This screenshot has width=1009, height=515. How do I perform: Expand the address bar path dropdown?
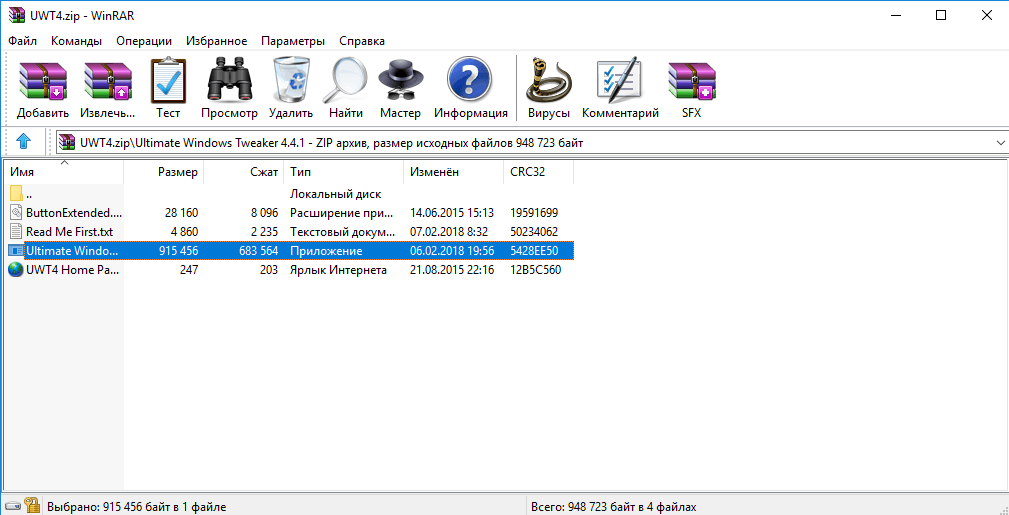[x=1000, y=142]
